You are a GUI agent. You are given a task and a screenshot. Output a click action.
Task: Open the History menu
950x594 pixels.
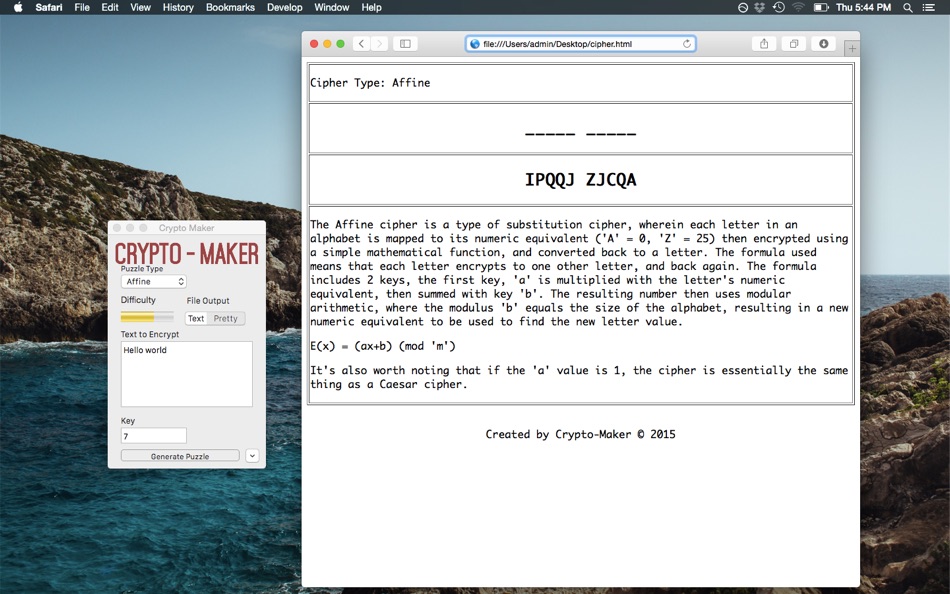(x=178, y=7)
